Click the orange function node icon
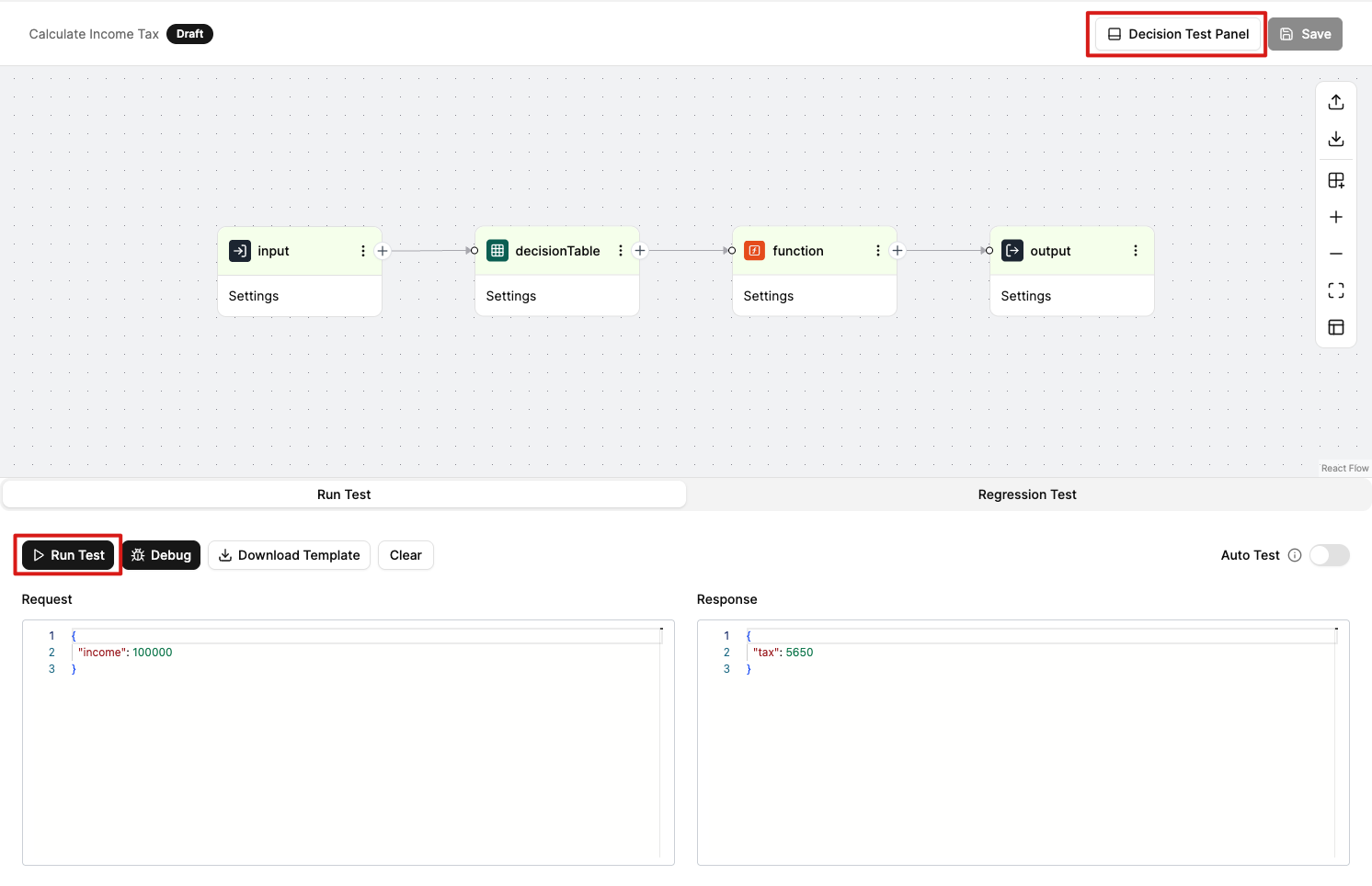Image resolution: width=1372 pixels, height=886 pixels. tap(755, 251)
